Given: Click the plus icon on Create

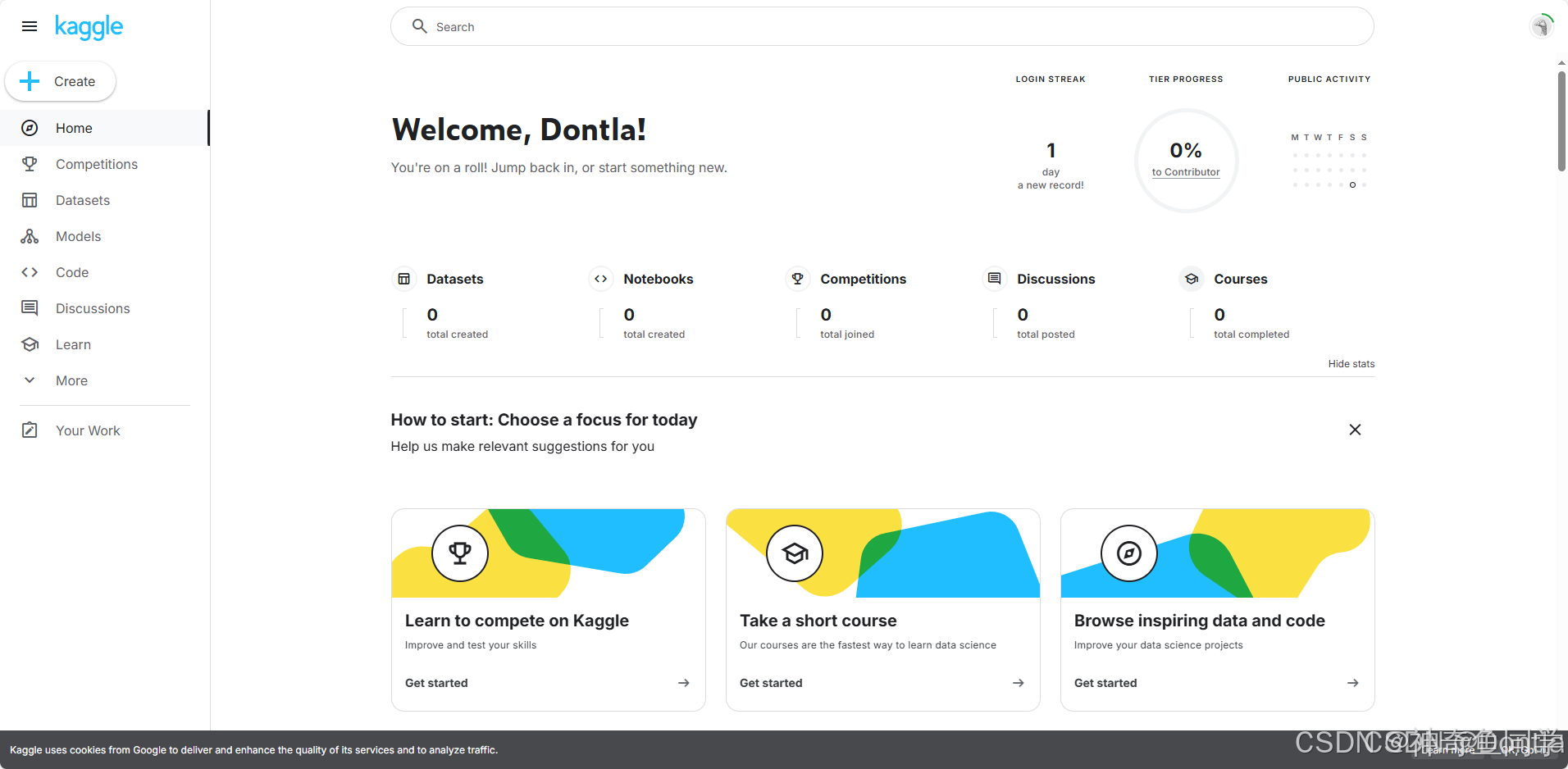Looking at the screenshot, I should (30, 81).
